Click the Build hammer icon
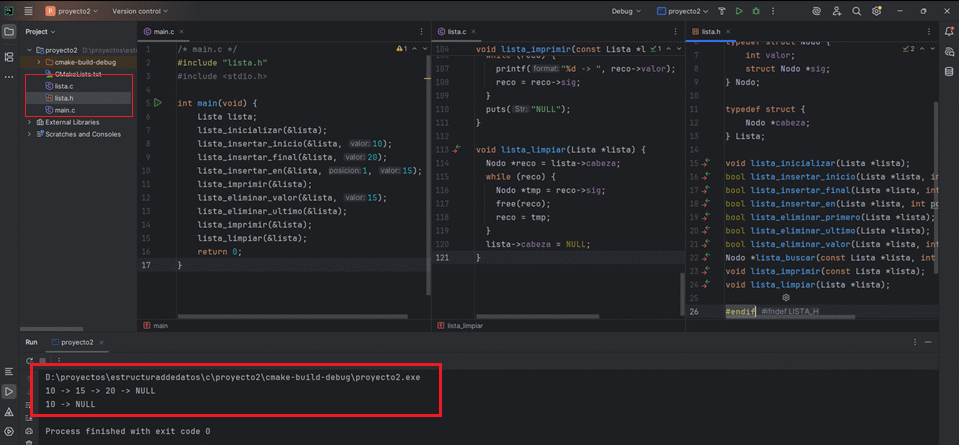The height and width of the screenshot is (445, 959). pos(722,11)
